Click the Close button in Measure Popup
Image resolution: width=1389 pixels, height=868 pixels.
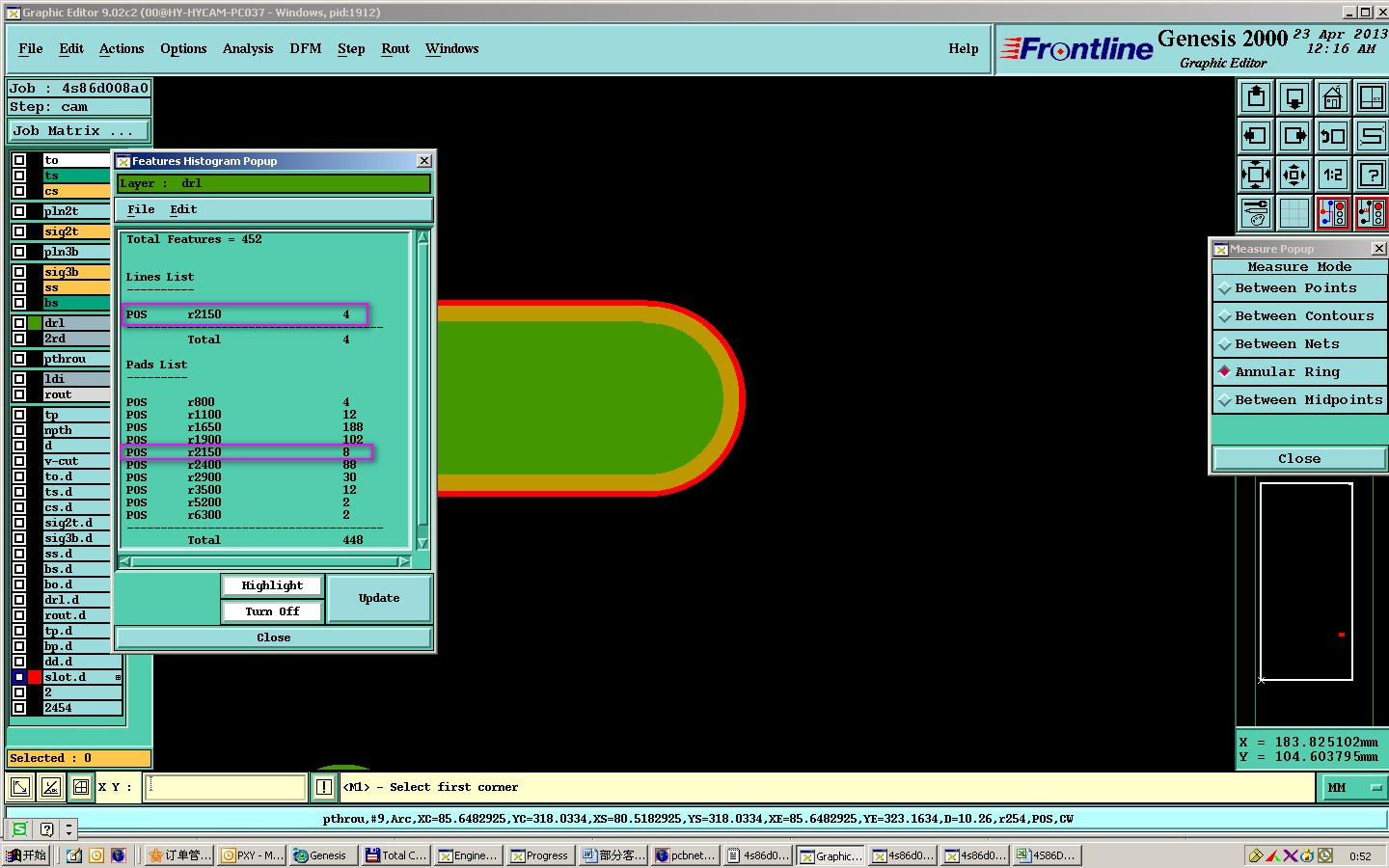1299,458
